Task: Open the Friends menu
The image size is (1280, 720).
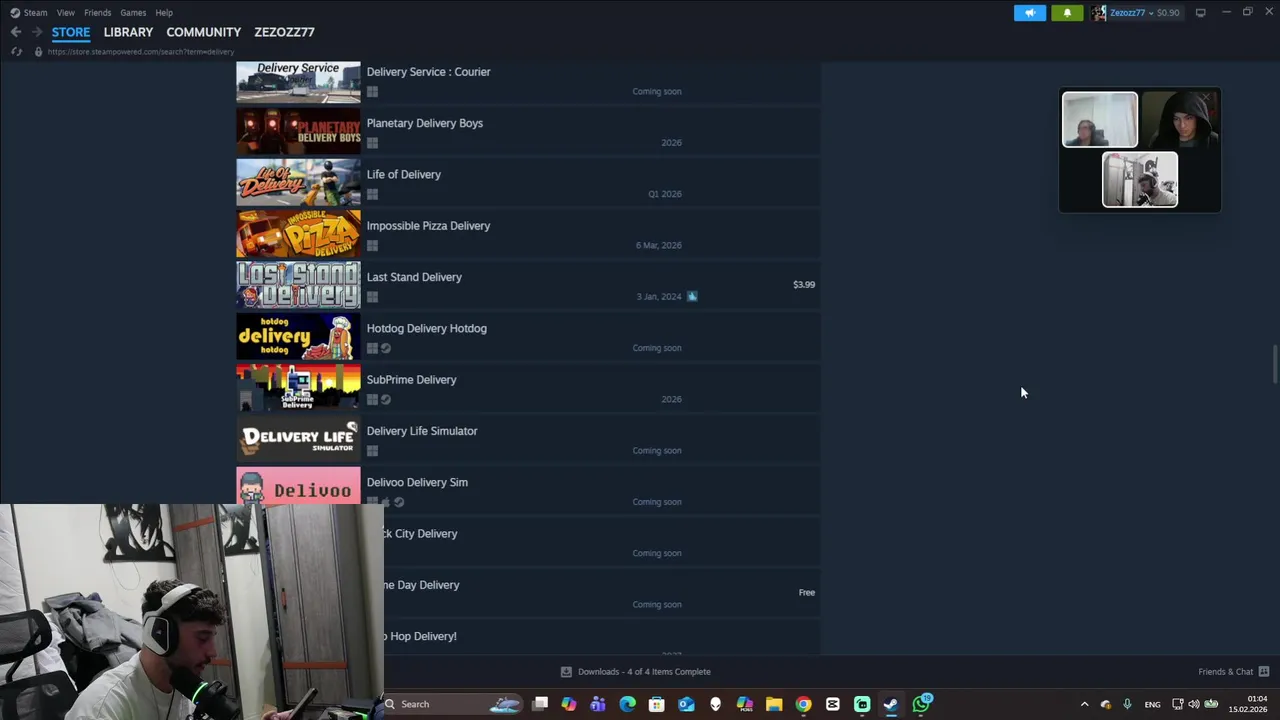Action: tap(97, 13)
